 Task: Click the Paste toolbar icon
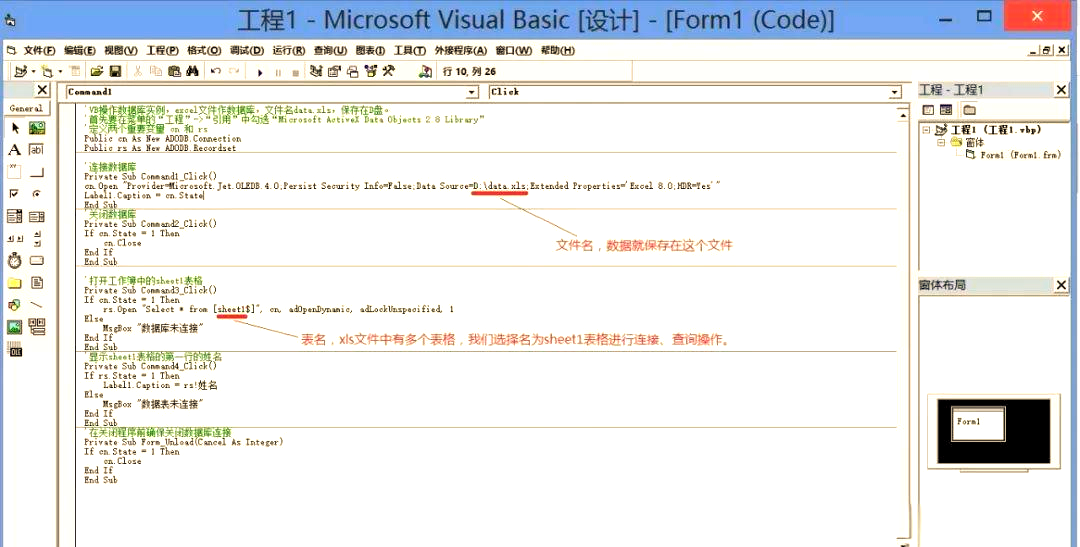(x=174, y=71)
